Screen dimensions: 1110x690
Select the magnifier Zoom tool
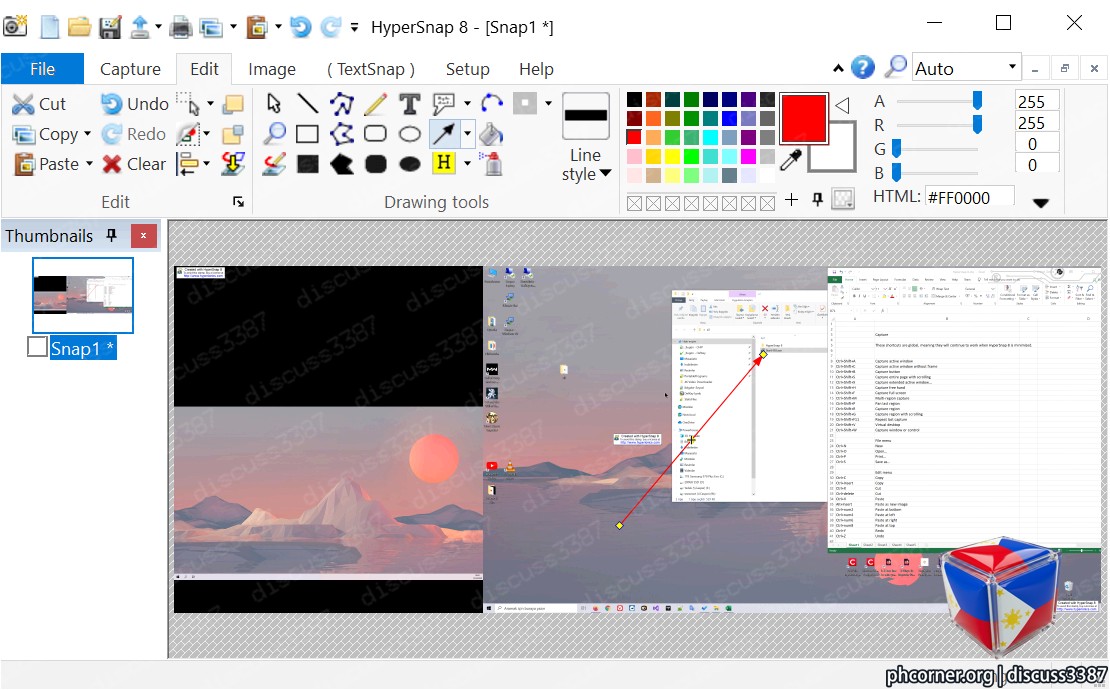point(274,133)
